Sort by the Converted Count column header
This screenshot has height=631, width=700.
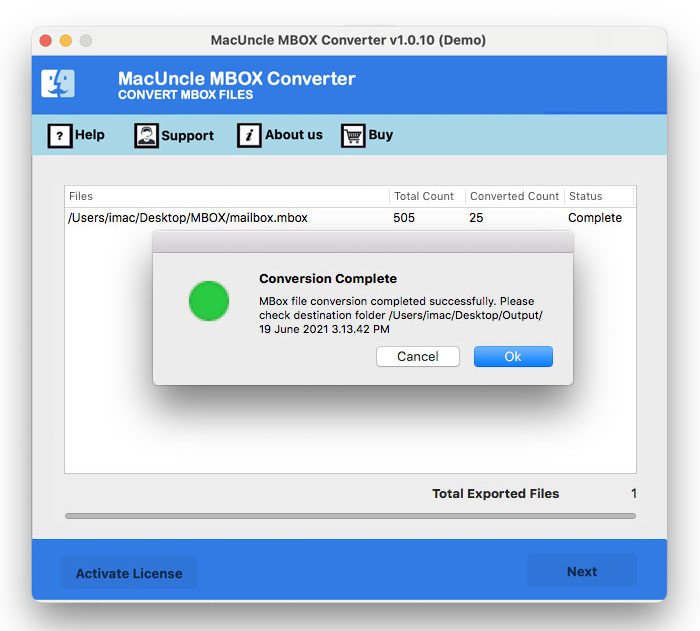coord(514,196)
